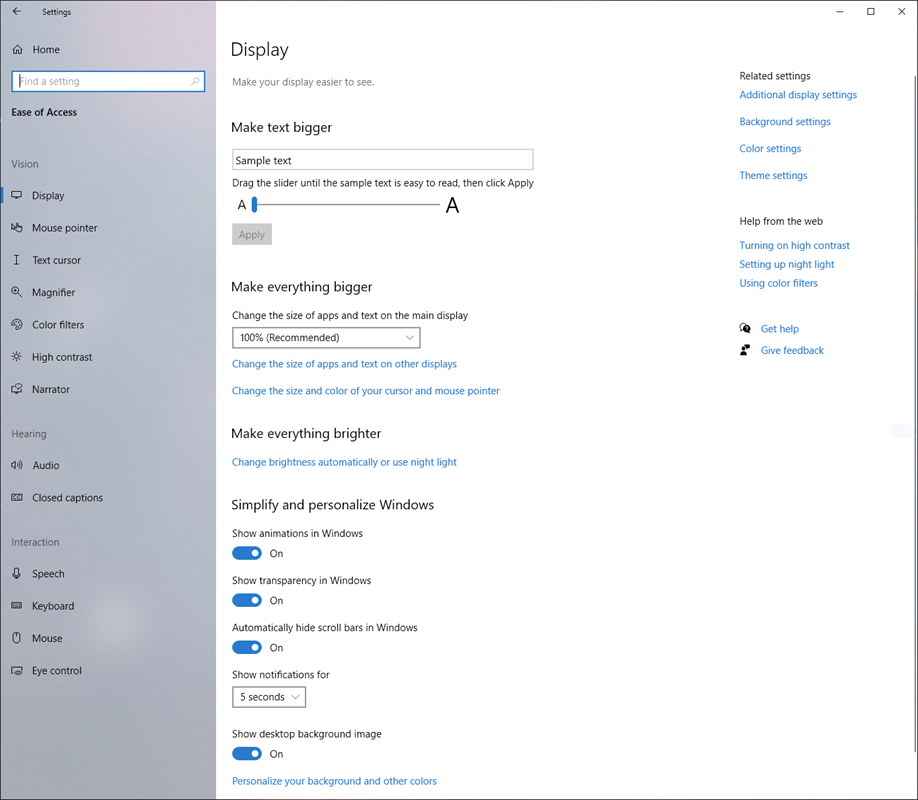Open the Eye control icon
Screen dimensions: 918x800
click(x=17, y=671)
